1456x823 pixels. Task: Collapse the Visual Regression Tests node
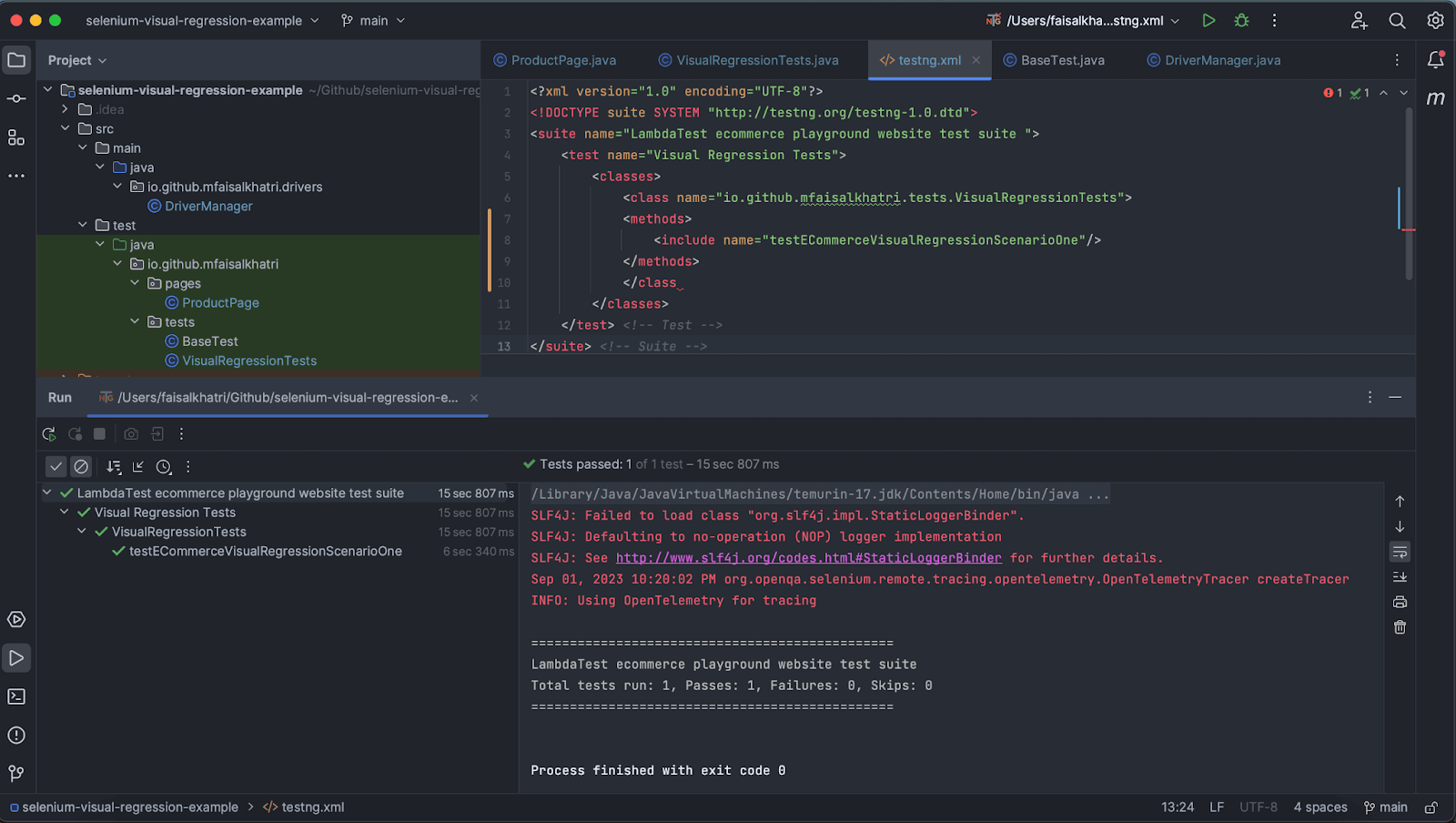pyautogui.click(x=65, y=512)
